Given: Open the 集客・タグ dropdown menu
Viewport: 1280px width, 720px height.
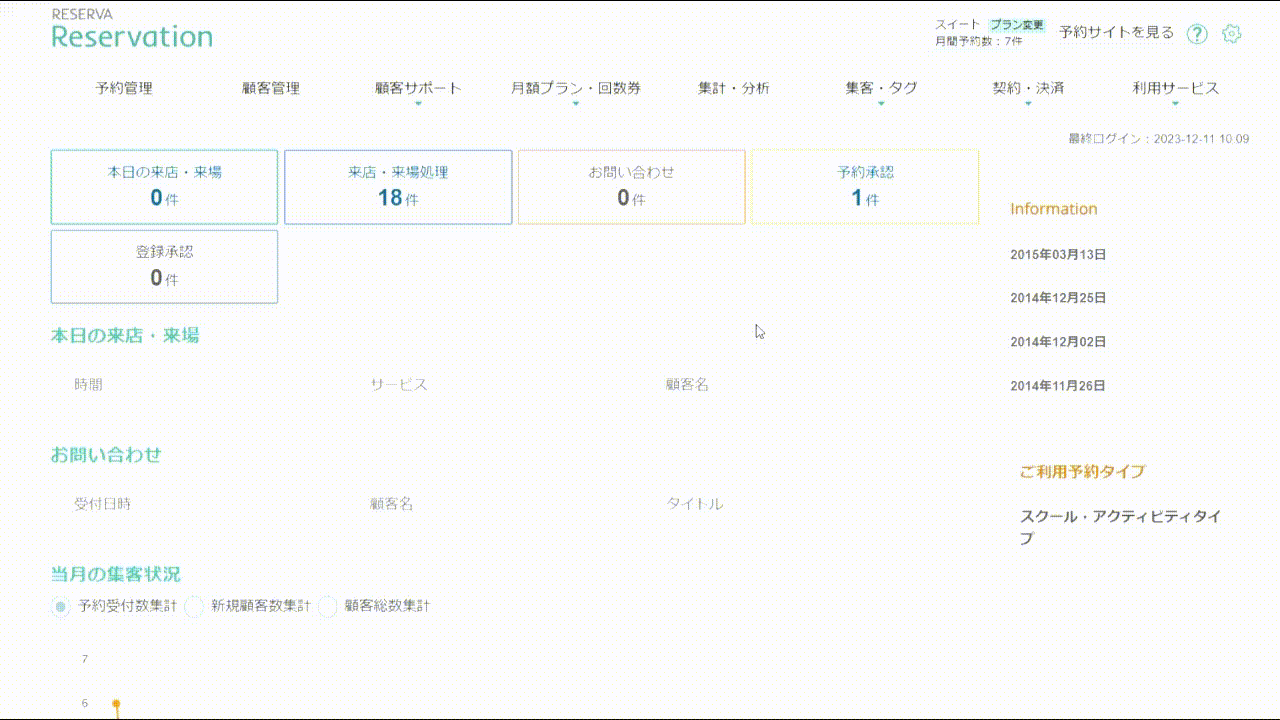Looking at the screenshot, I should (x=880, y=89).
